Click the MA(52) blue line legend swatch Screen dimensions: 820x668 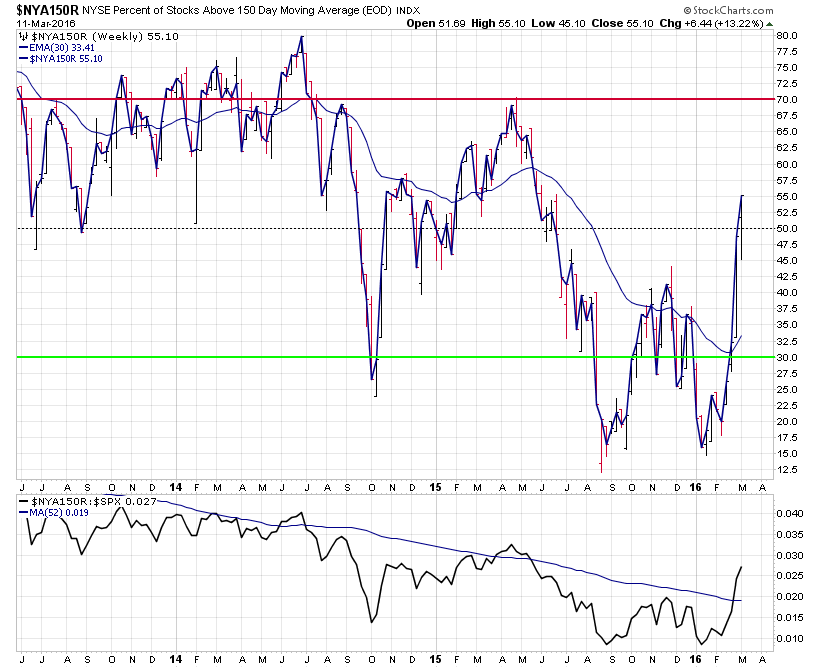24,513
